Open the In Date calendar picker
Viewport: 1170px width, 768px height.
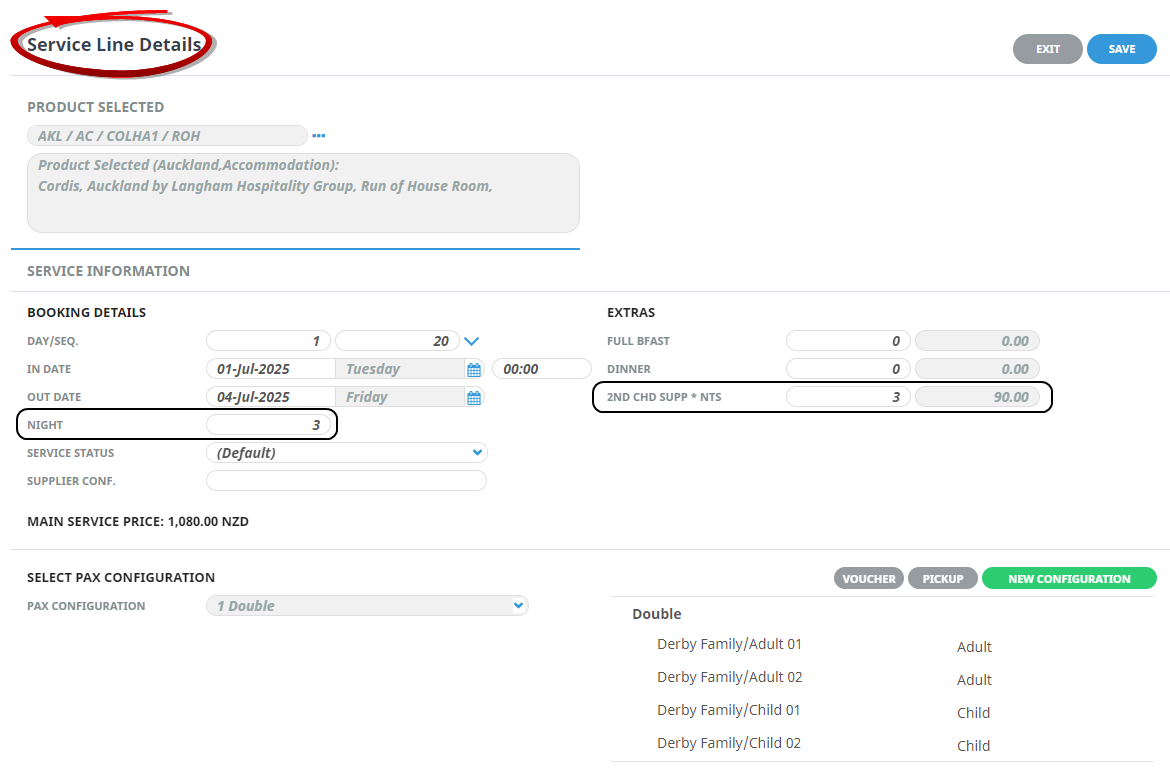474,370
